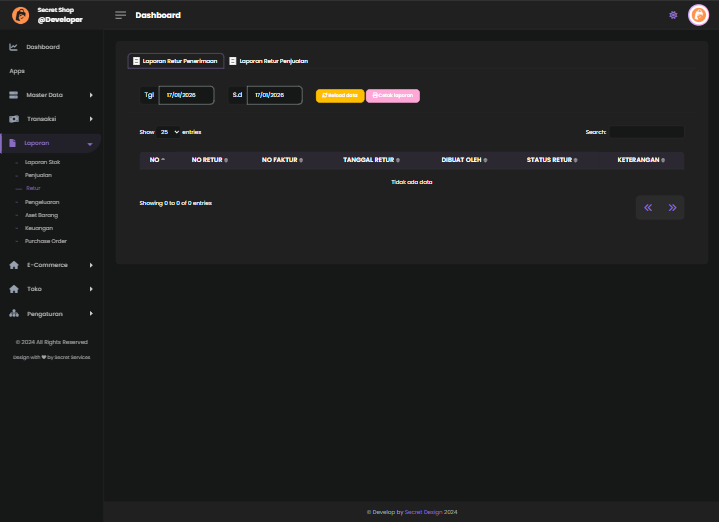Toggle the hamburger sidebar menu icon
Screen dimensions: 719x522
point(120,15)
